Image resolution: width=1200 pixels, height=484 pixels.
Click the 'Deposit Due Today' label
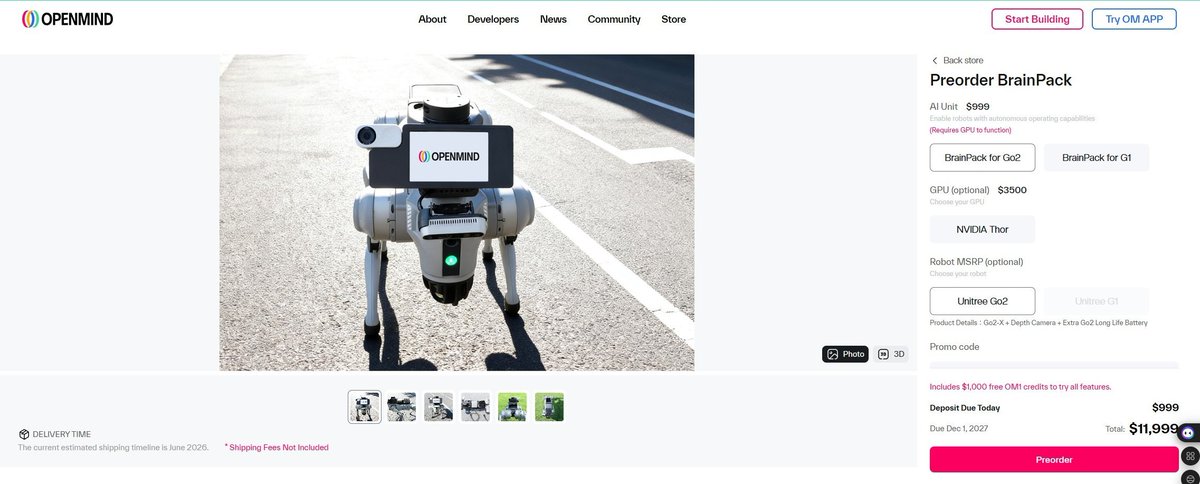[965, 408]
